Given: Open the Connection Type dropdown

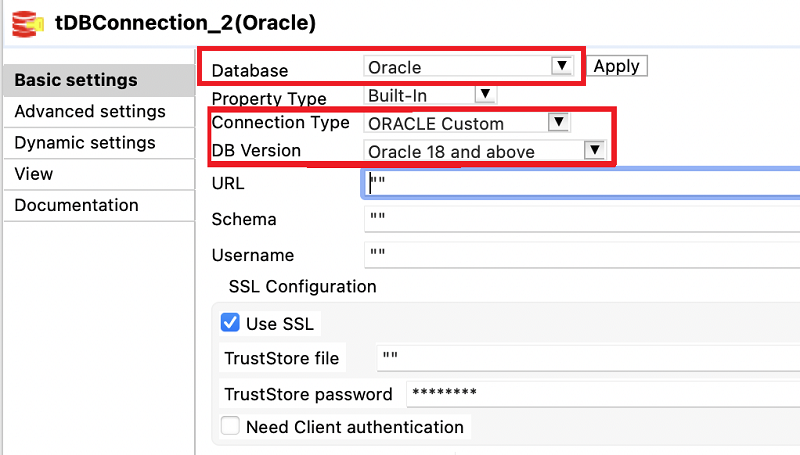Looking at the screenshot, I should pos(467,123).
